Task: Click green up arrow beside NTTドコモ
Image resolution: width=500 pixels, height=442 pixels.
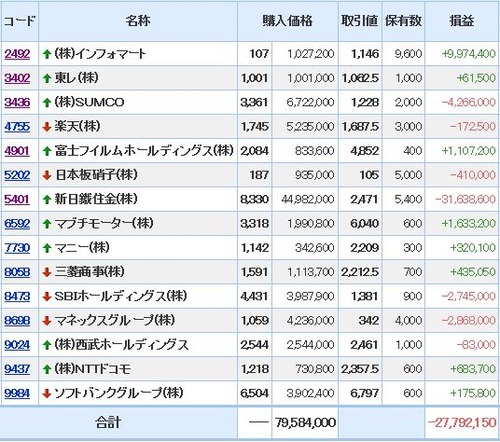Action: [x=47, y=369]
